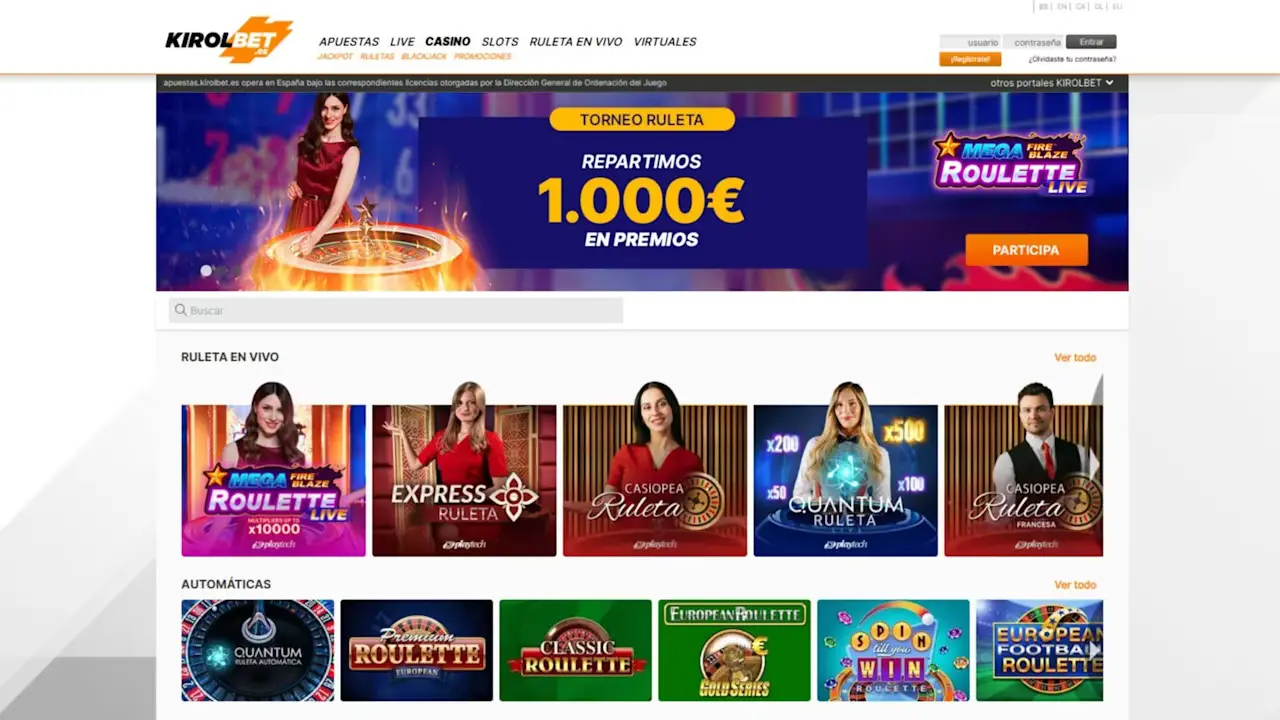
Task: Open the RULETA EN VIVO menu item
Action: (576, 42)
